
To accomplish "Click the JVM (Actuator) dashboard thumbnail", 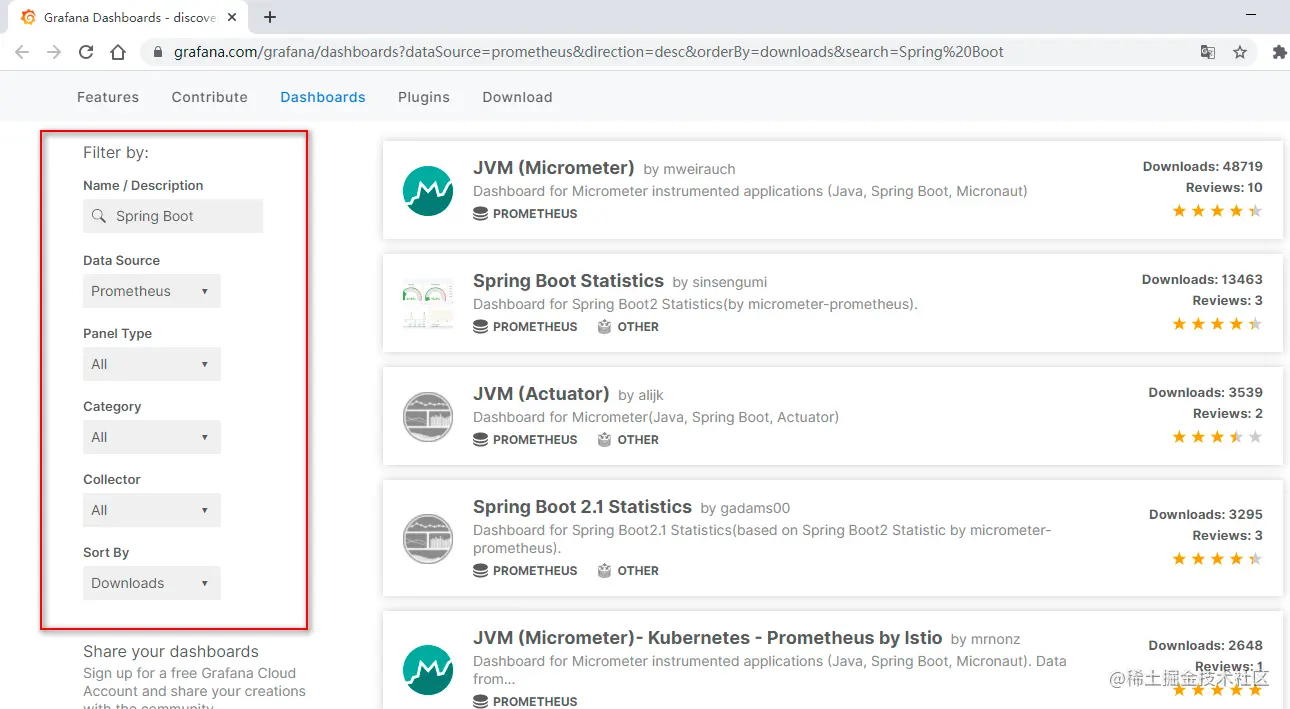I will (428, 417).
